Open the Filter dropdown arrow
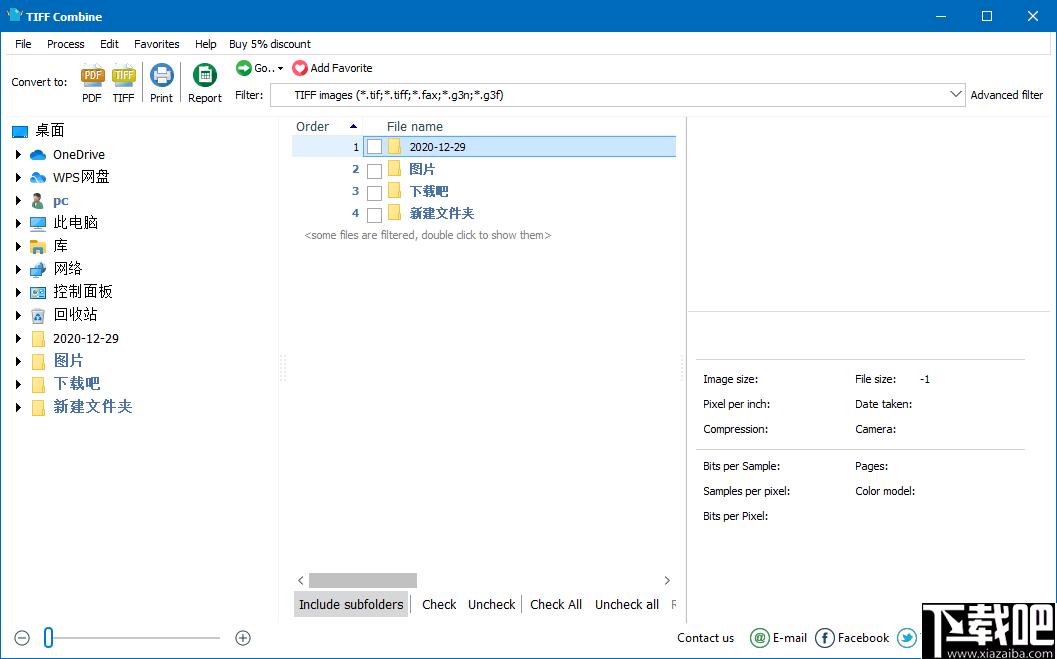The image size is (1057, 659). [x=956, y=94]
